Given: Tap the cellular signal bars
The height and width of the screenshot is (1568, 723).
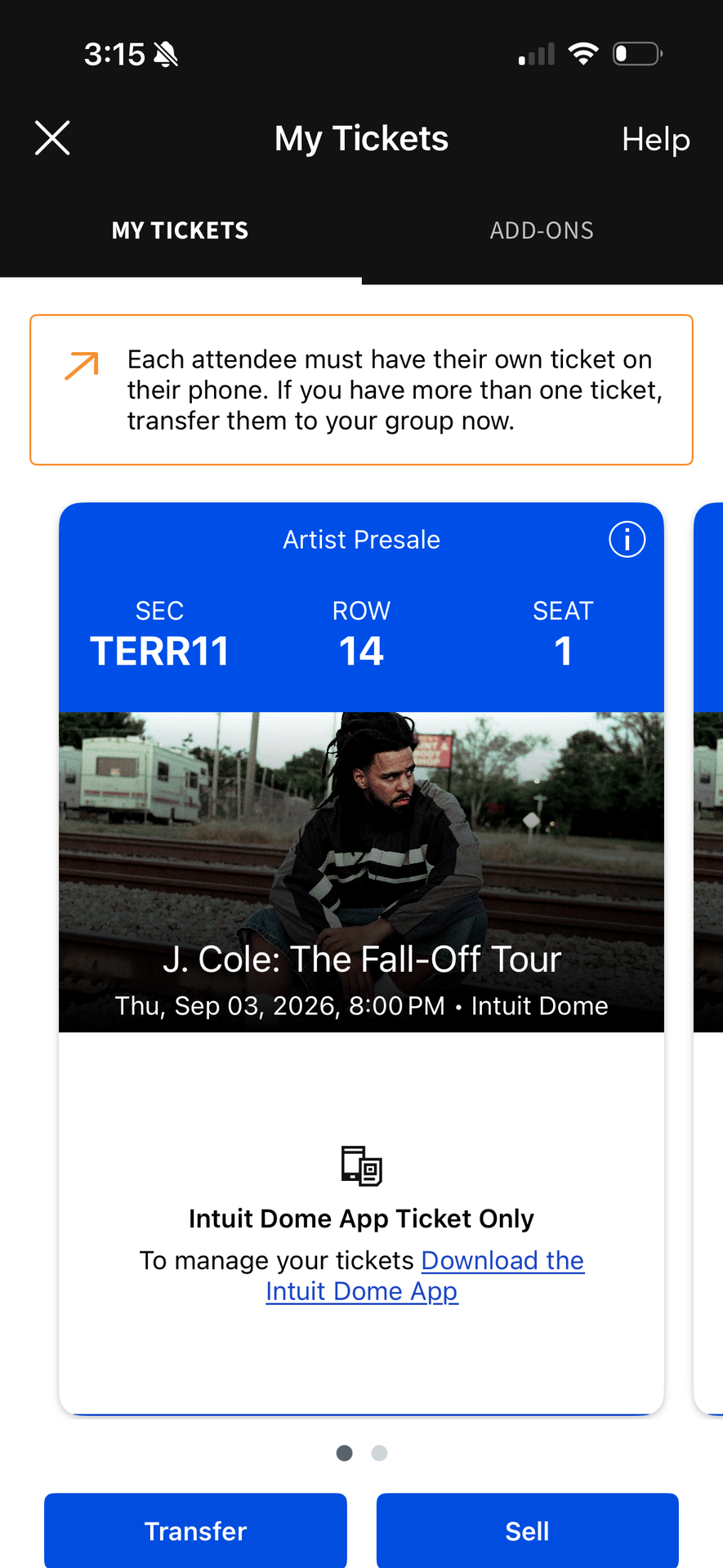Looking at the screenshot, I should pyautogui.click(x=537, y=54).
